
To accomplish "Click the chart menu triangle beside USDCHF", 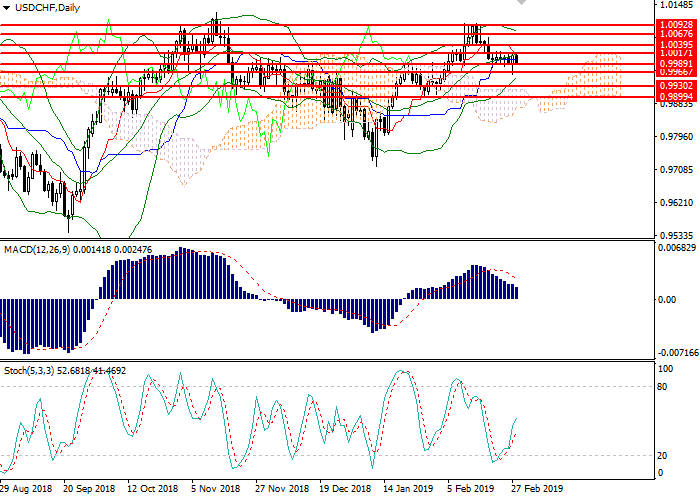I will tap(6, 8).
